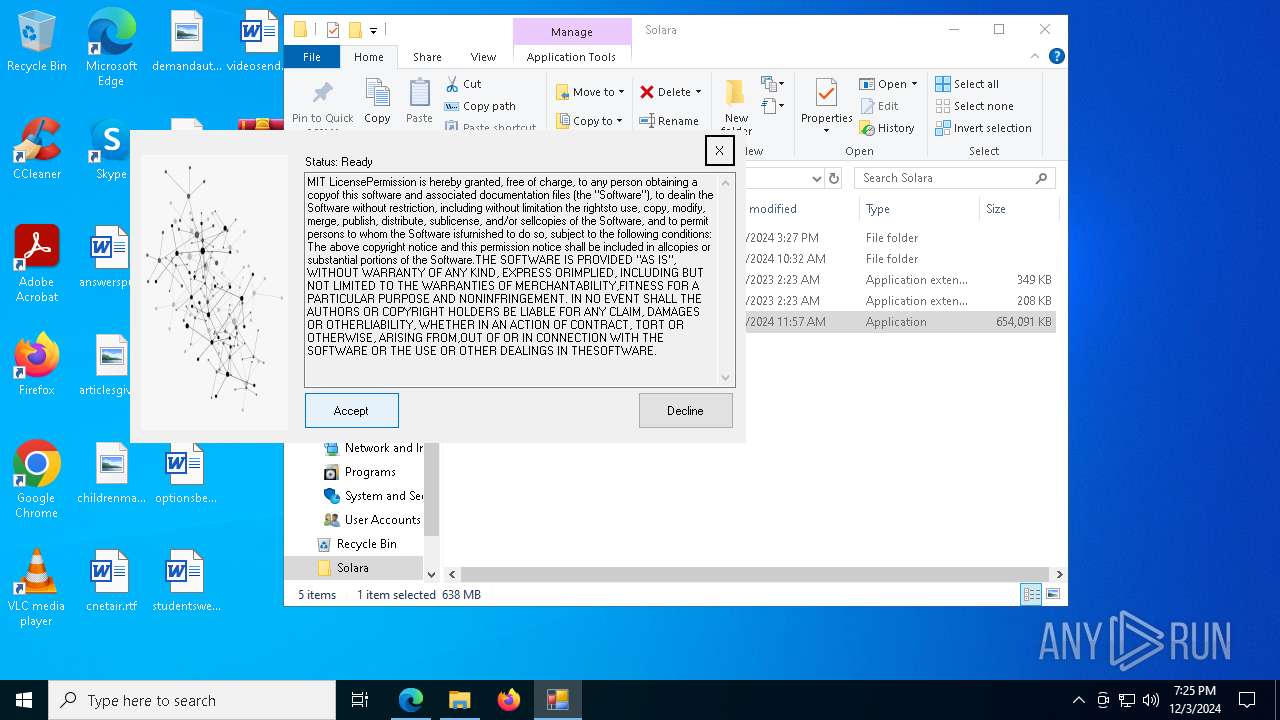The width and height of the screenshot is (1280, 720).
Task: Open Google Chrome desktop shortcut
Action: coord(37,480)
